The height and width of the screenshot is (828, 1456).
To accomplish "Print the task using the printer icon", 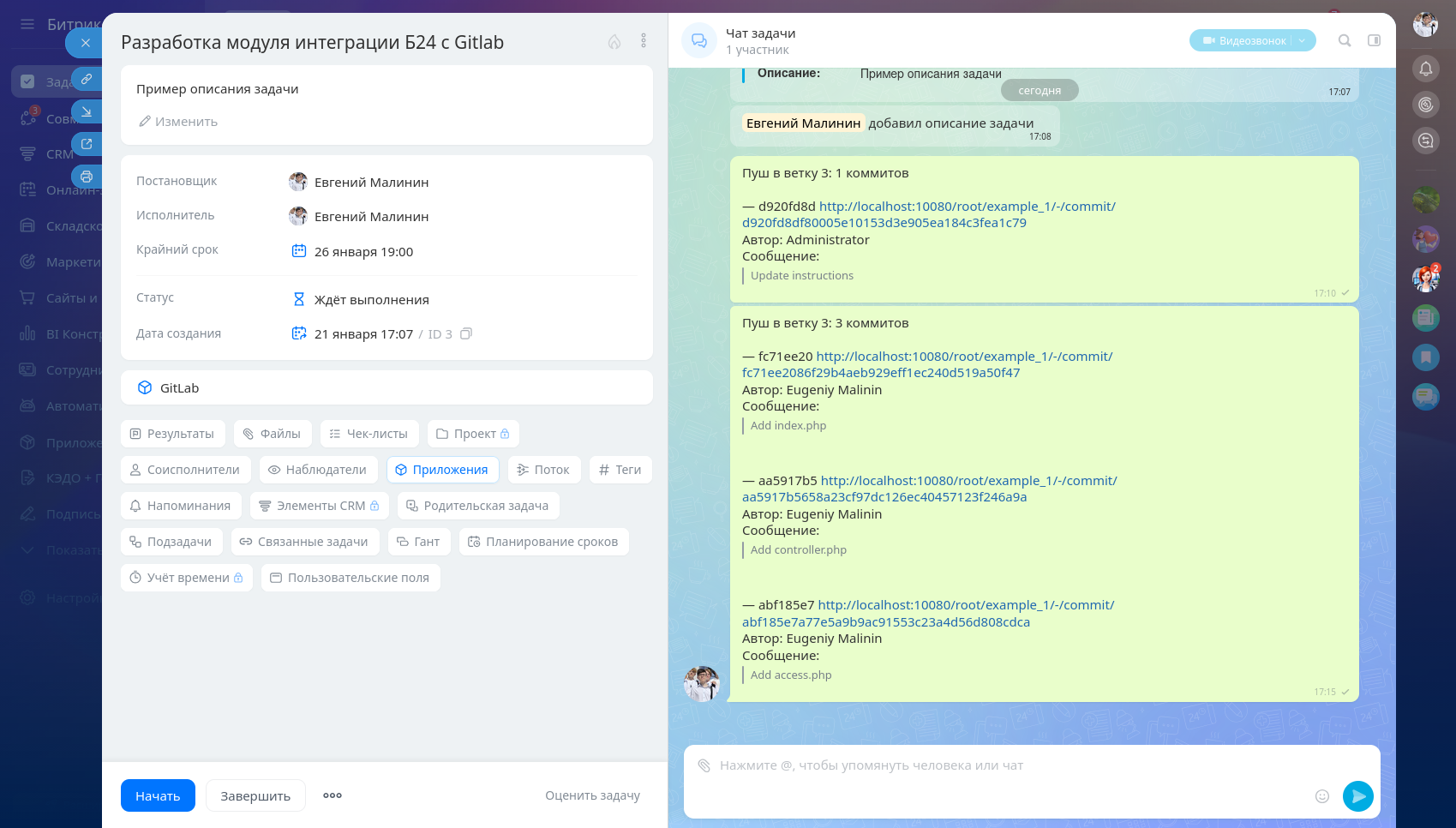I will (x=87, y=177).
